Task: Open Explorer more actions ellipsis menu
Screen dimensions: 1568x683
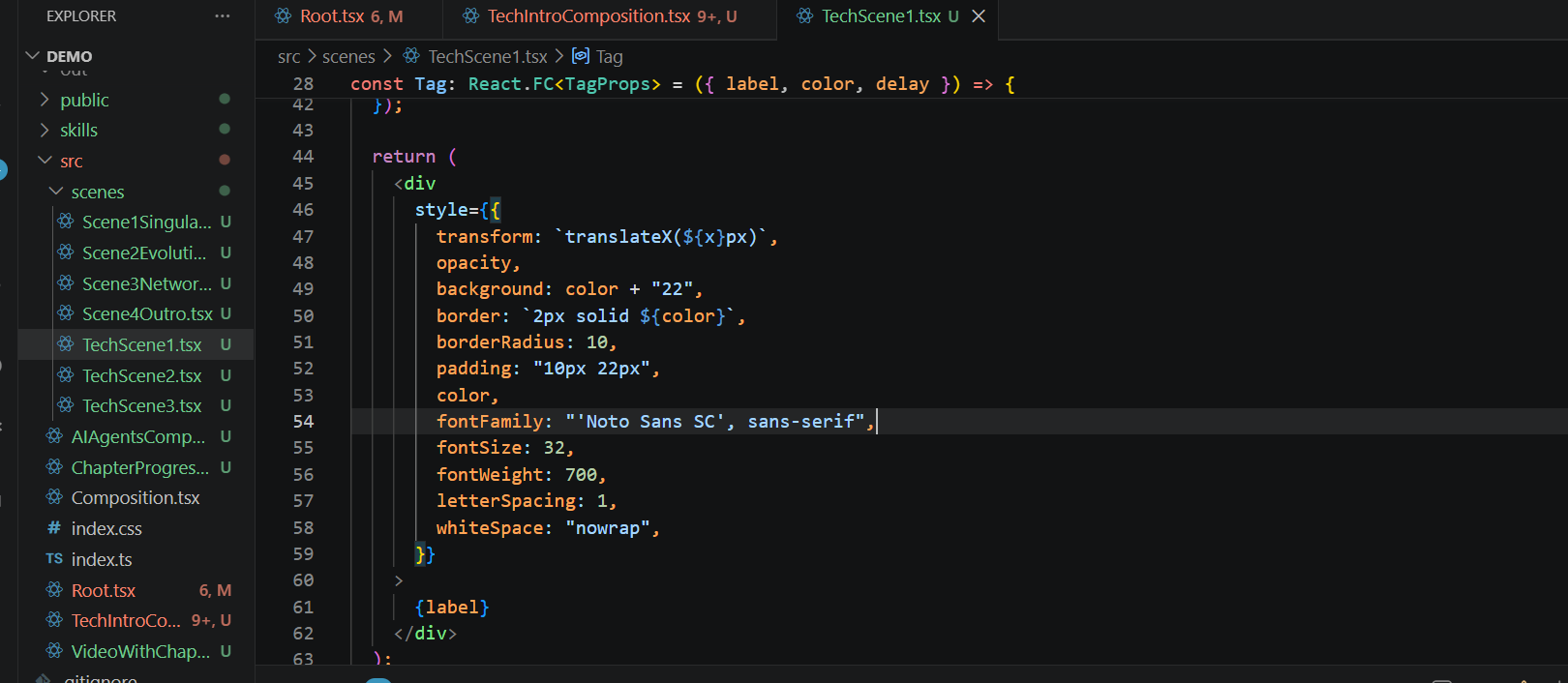Action: click(x=223, y=16)
